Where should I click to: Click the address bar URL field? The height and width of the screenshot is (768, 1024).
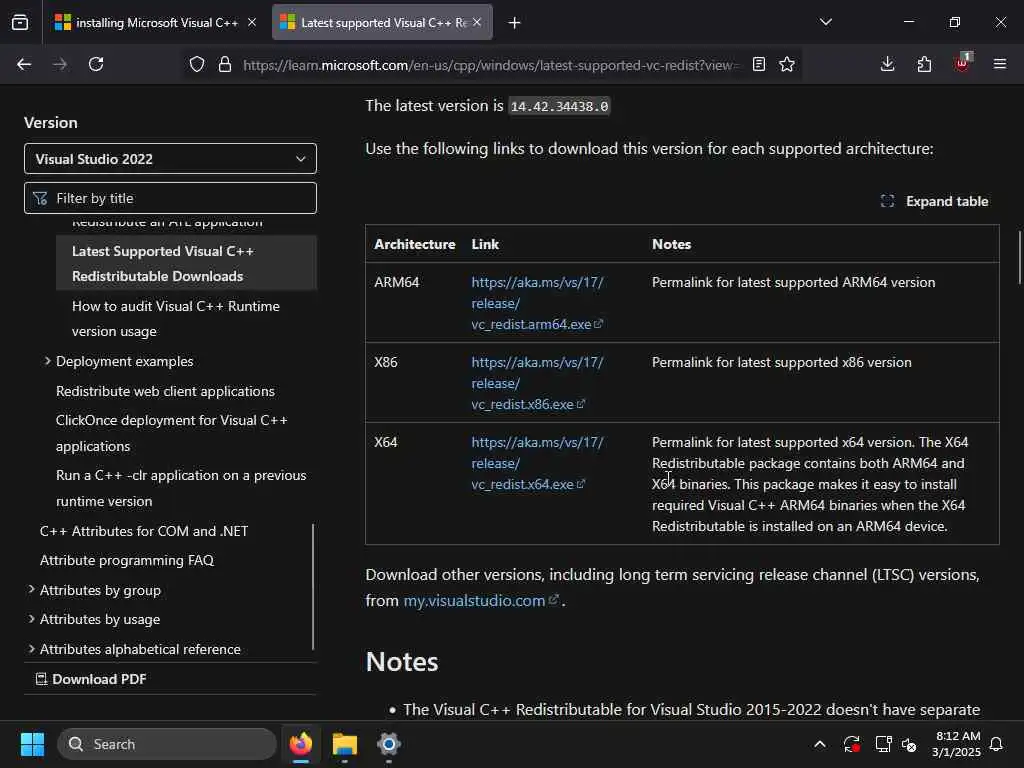click(490, 65)
